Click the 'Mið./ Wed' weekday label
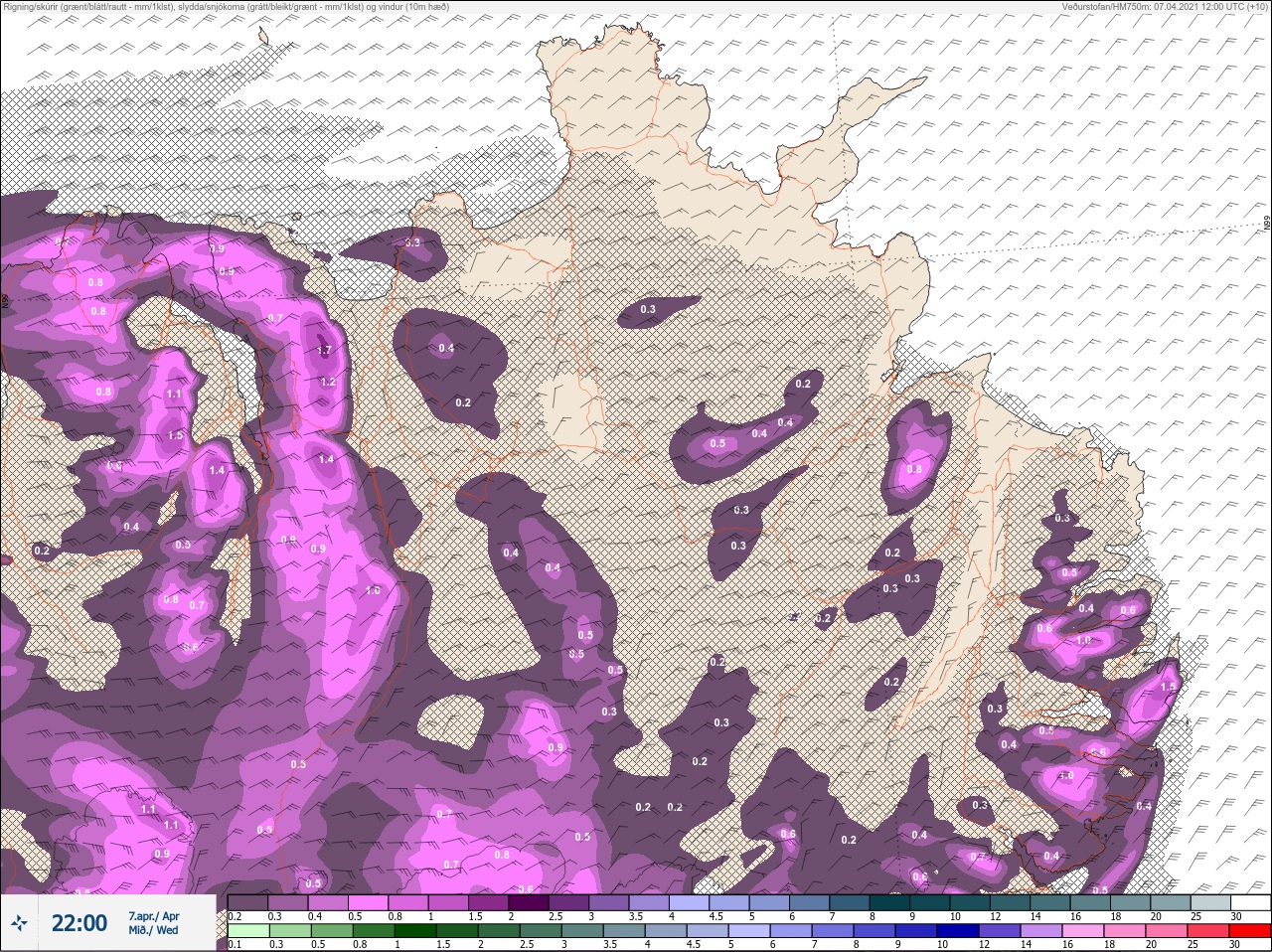The width and height of the screenshot is (1272, 952). click(x=154, y=930)
